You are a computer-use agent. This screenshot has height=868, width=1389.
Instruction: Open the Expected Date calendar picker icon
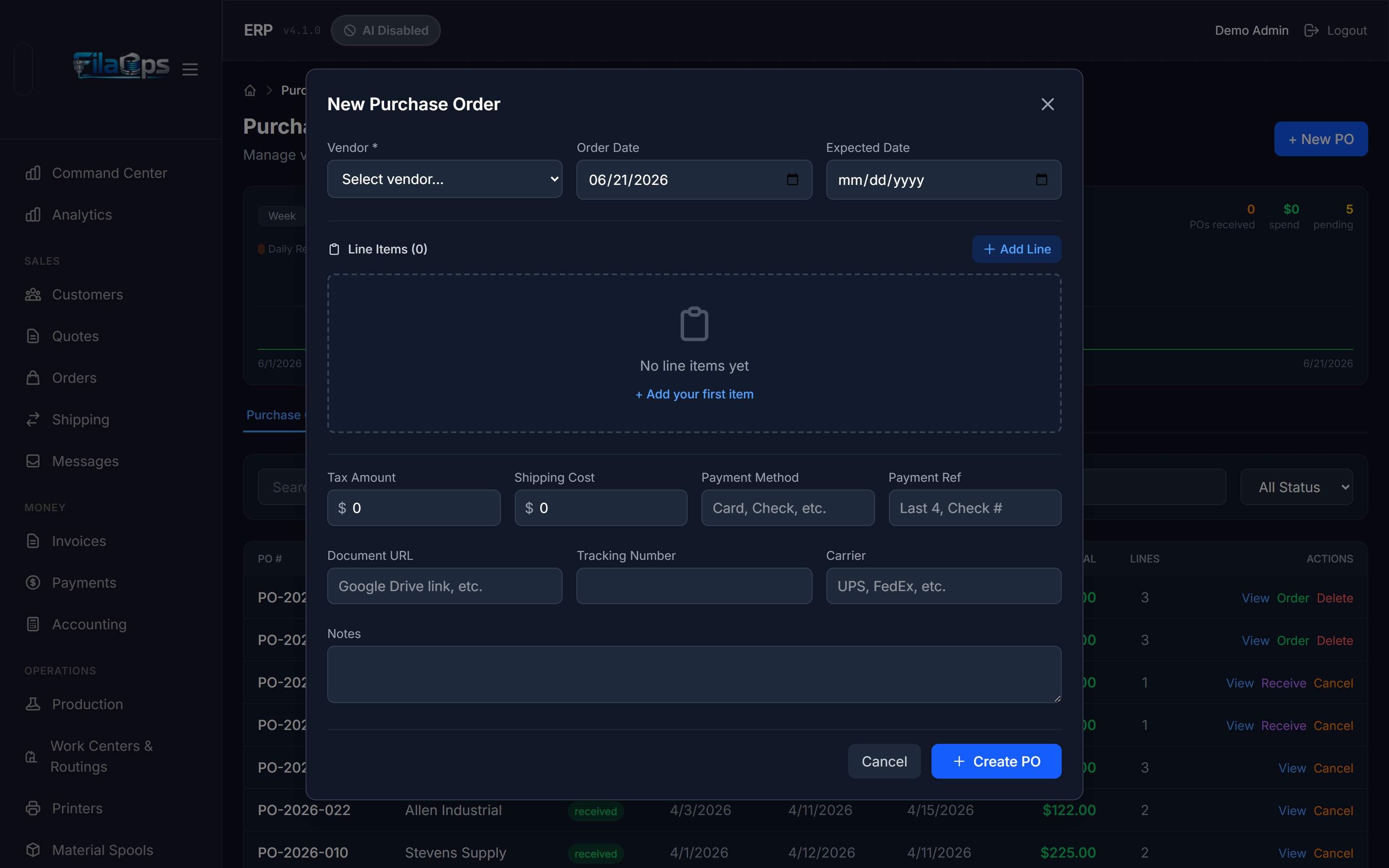coord(1041,180)
